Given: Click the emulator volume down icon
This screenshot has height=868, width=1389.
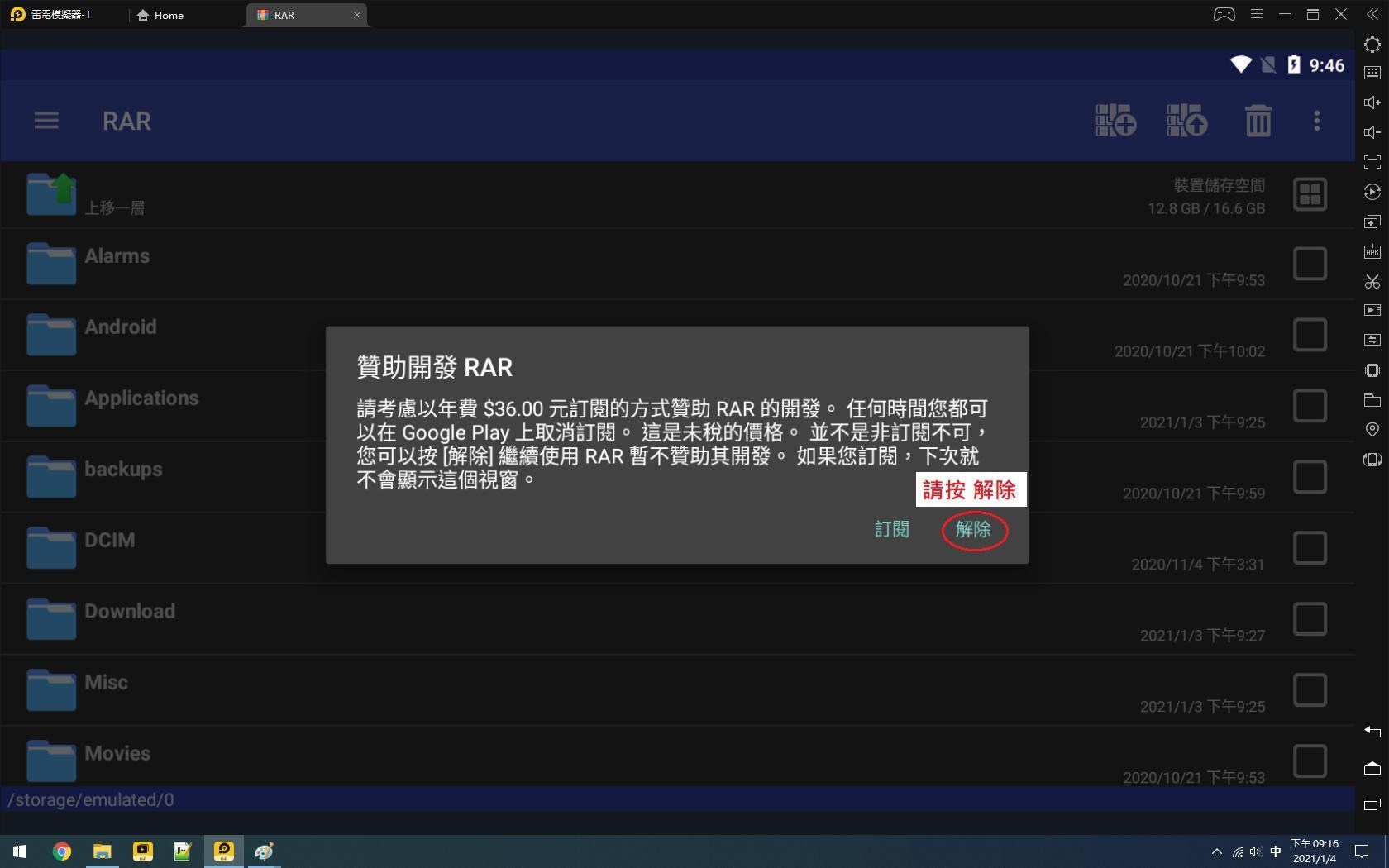Looking at the screenshot, I should pyautogui.click(x=1372, y=132).
